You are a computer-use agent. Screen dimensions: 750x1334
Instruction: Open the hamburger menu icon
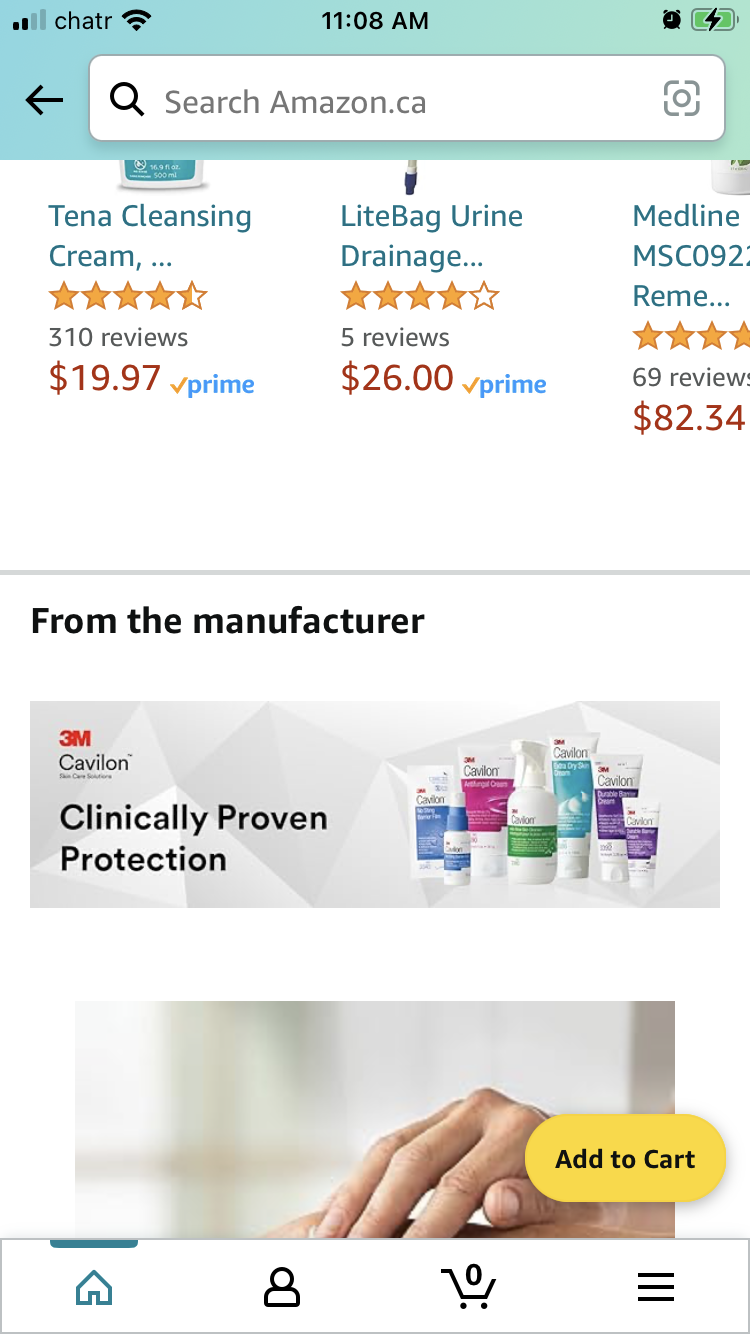(x=656, y=1287)
